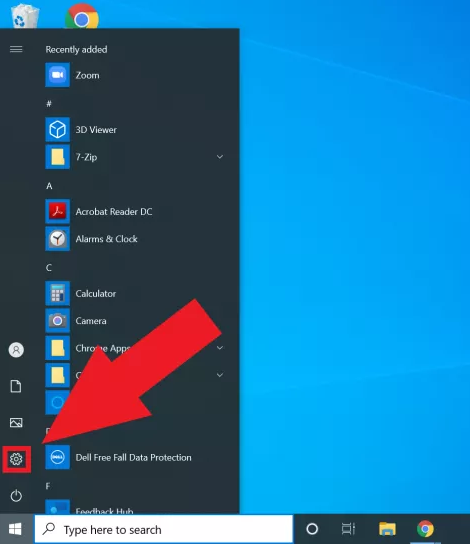Open Dell Free Fall Data Protection icon
Image resolution: width=470 pixels, height=544 pixels.
58,457
